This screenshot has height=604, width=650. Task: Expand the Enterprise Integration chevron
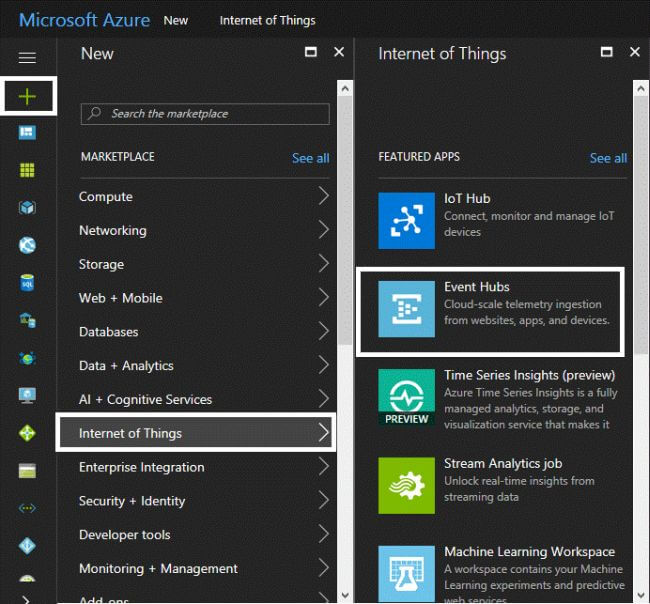[324, 466]
